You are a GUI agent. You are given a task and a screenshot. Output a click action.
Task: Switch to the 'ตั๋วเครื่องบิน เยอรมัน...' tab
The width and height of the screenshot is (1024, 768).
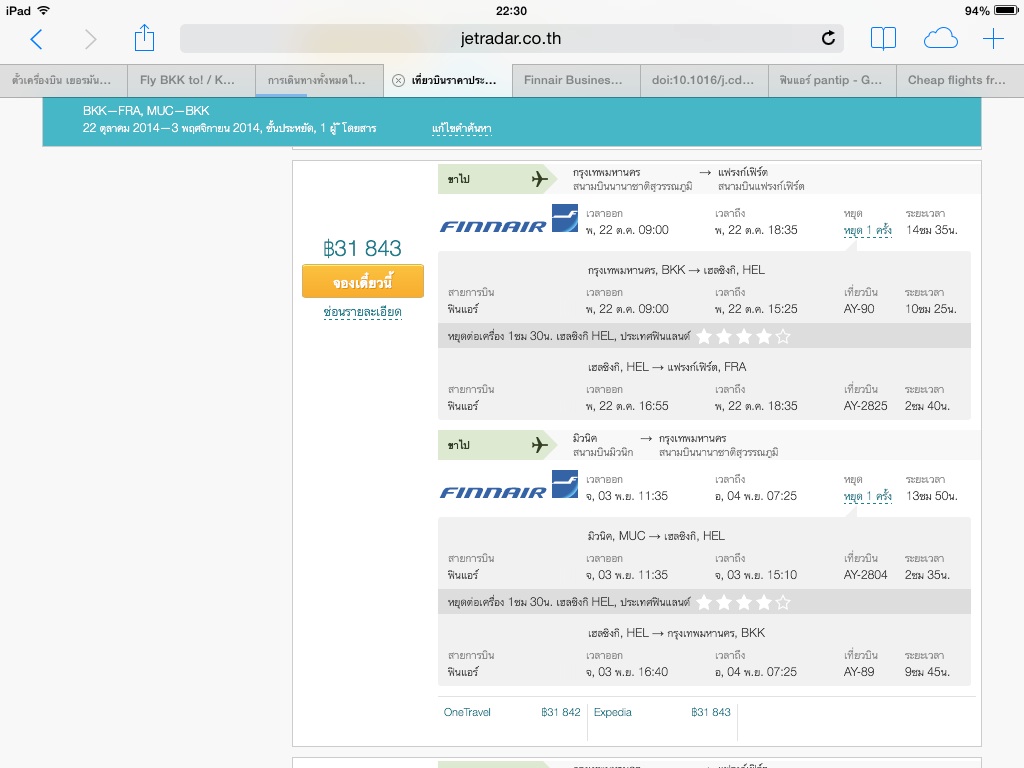[x=63, y=80]
